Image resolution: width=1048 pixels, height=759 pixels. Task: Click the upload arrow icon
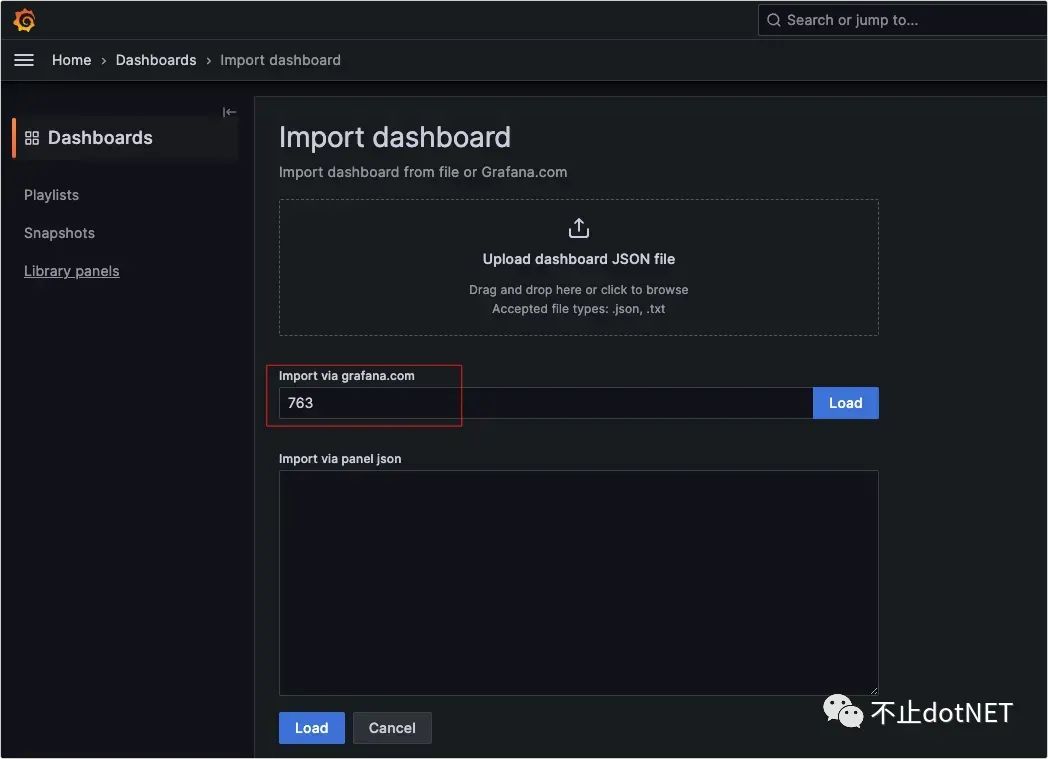click(578, 229)
